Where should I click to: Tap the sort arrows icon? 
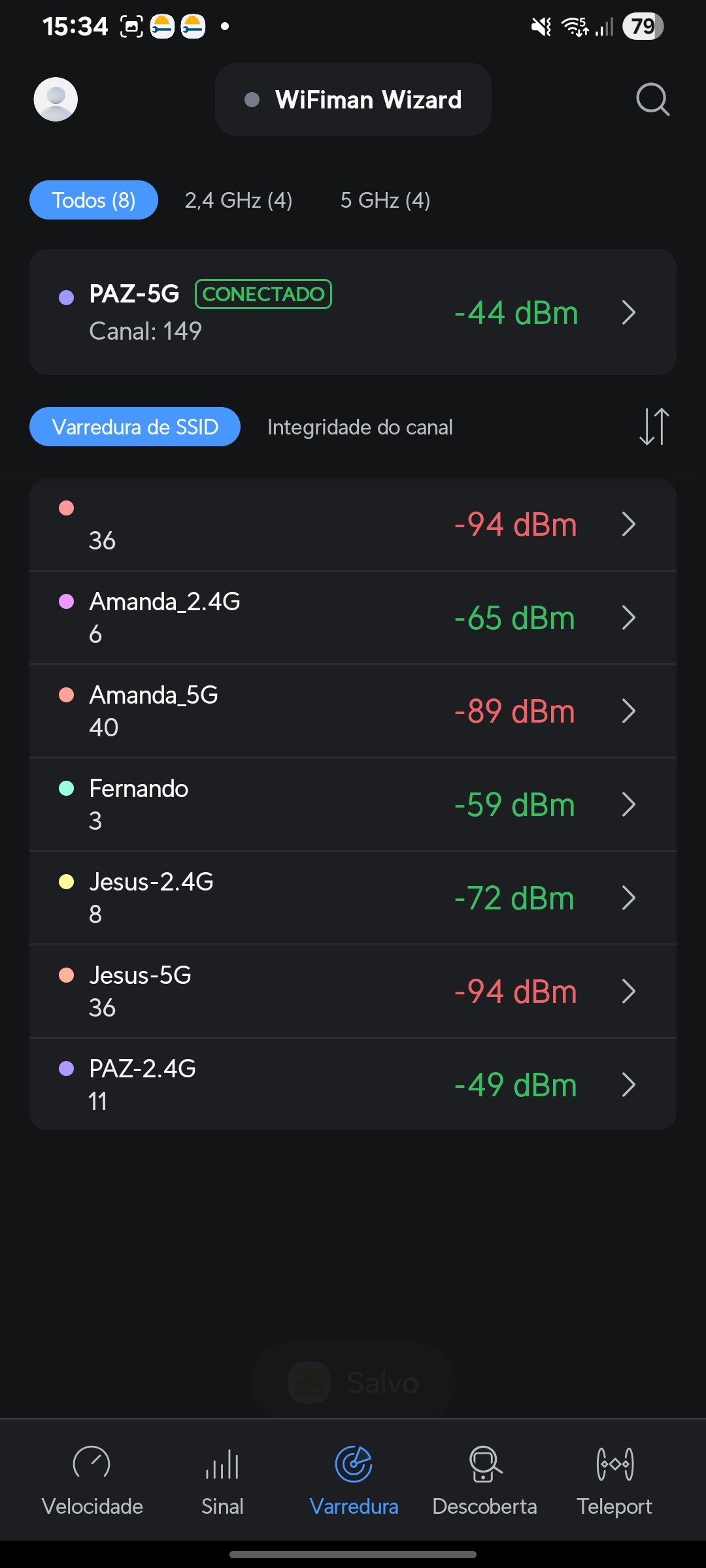(654, 427)
